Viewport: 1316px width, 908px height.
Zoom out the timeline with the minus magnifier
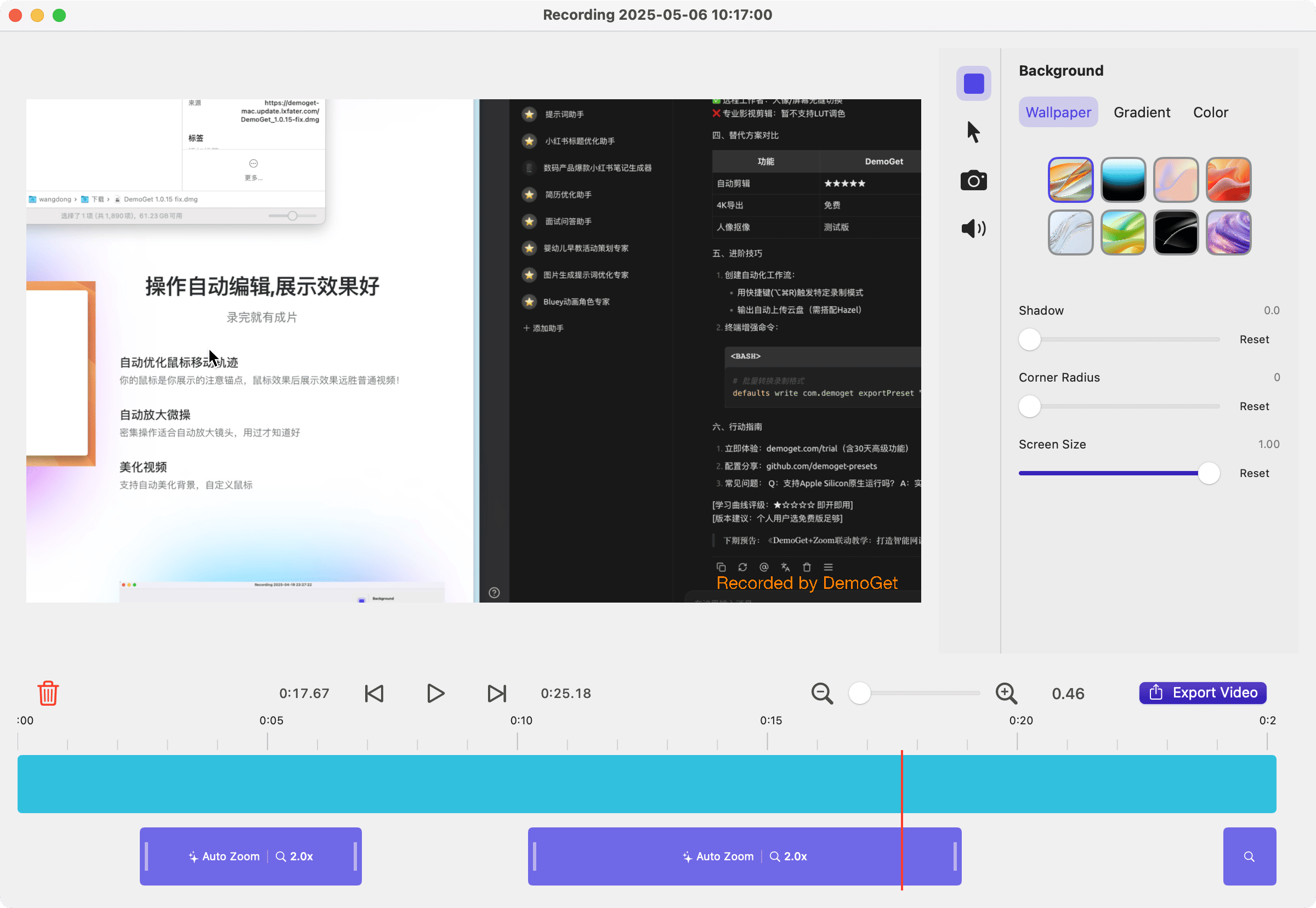click(x=821, y=693)
